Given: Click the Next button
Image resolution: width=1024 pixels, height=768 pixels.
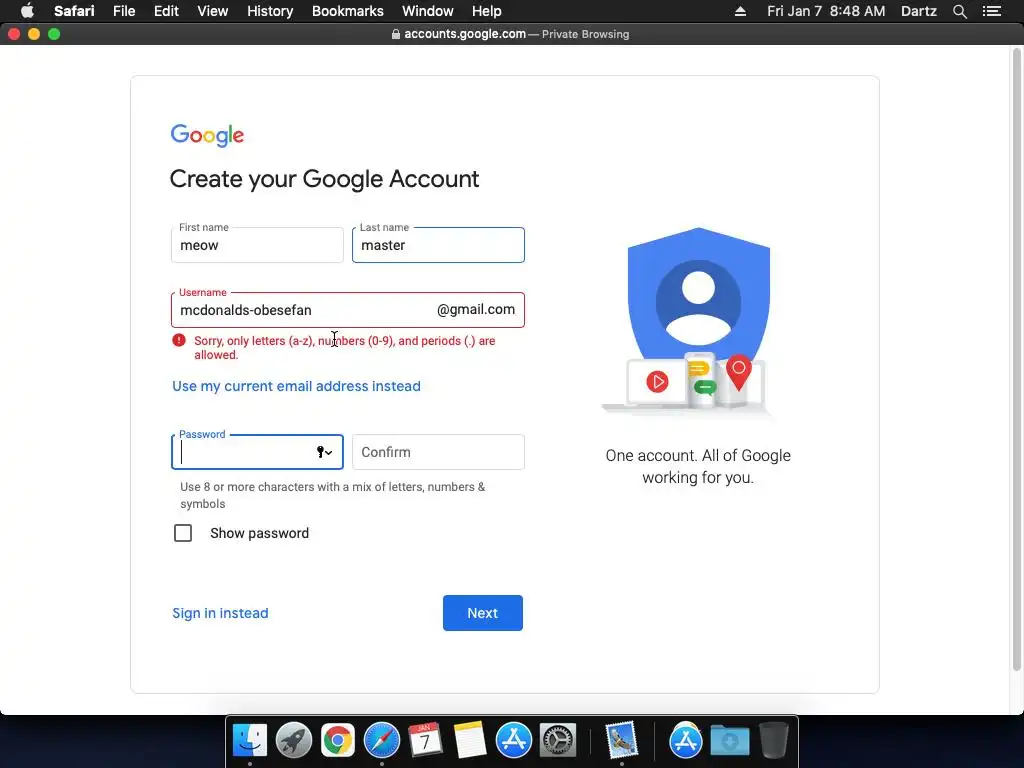Looking at the screenshot, I should [x=483, y=613].
